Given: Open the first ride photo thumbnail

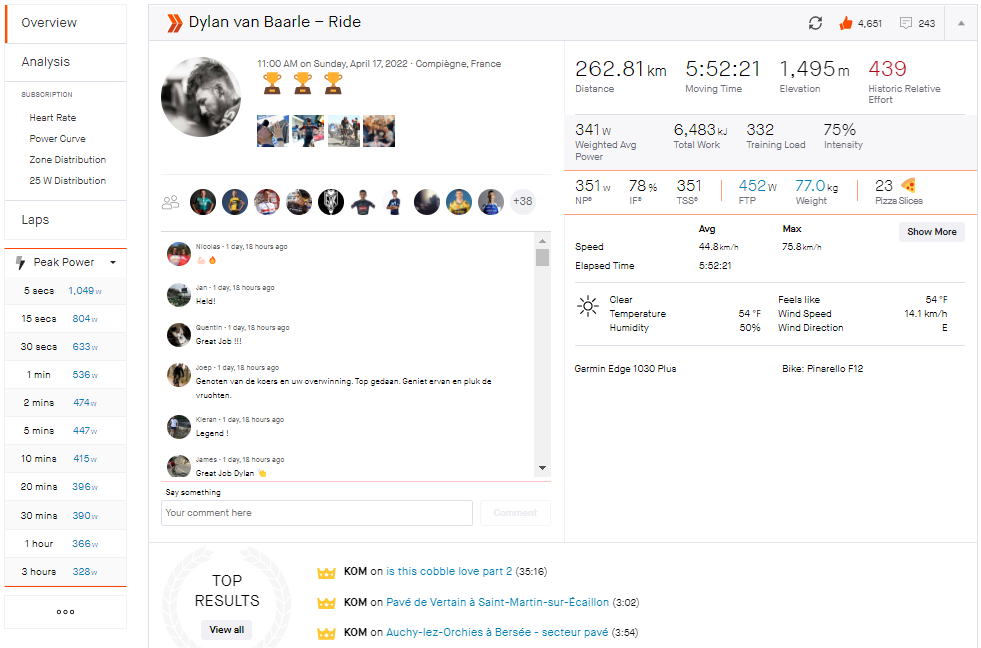Looking at the screenshot, I should (272, 131).
